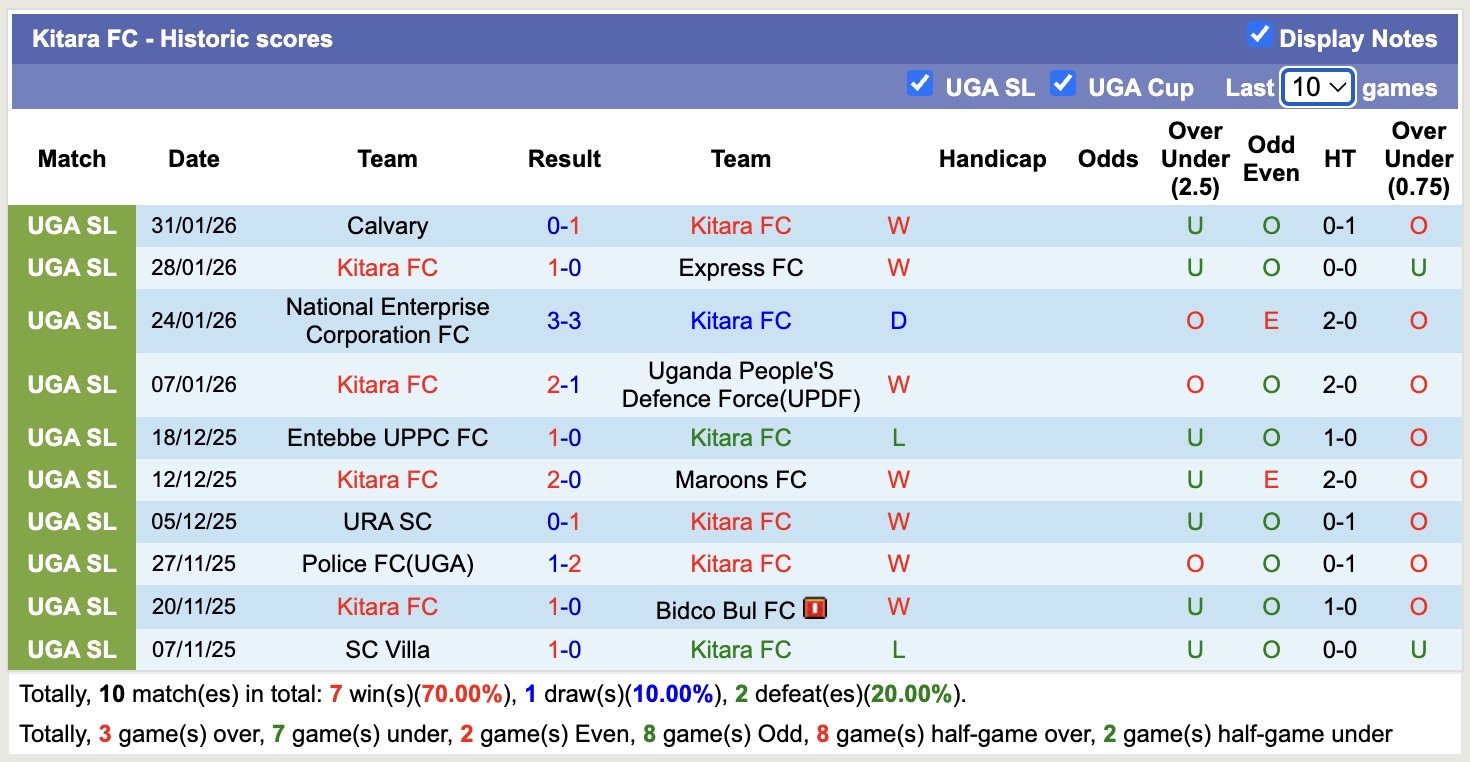Open the Express FC team link
Viewport: 1470px width, 762px height.
(740, 268)
